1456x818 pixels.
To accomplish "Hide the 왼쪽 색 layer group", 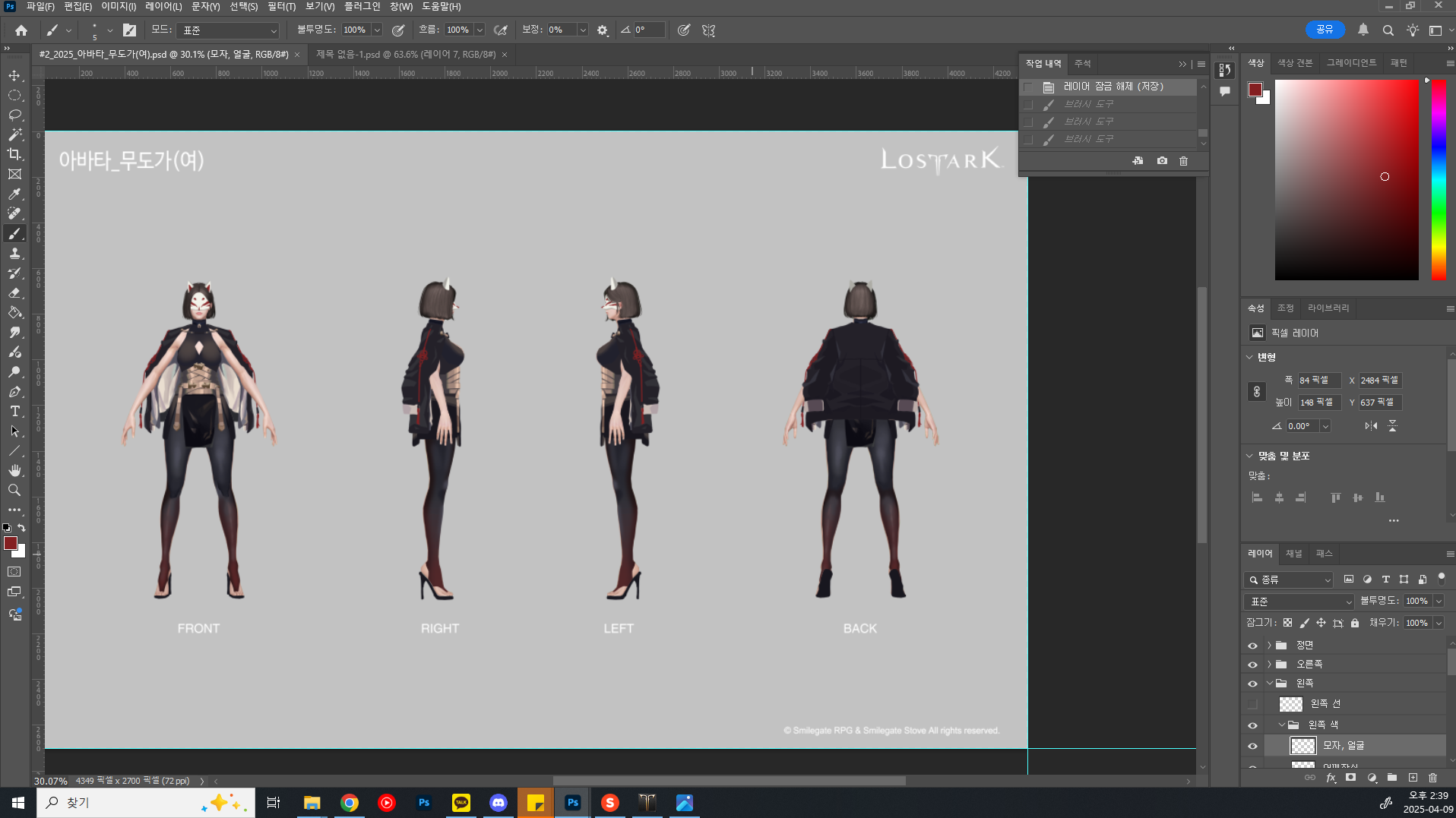I will click(x=1252, y=725).
